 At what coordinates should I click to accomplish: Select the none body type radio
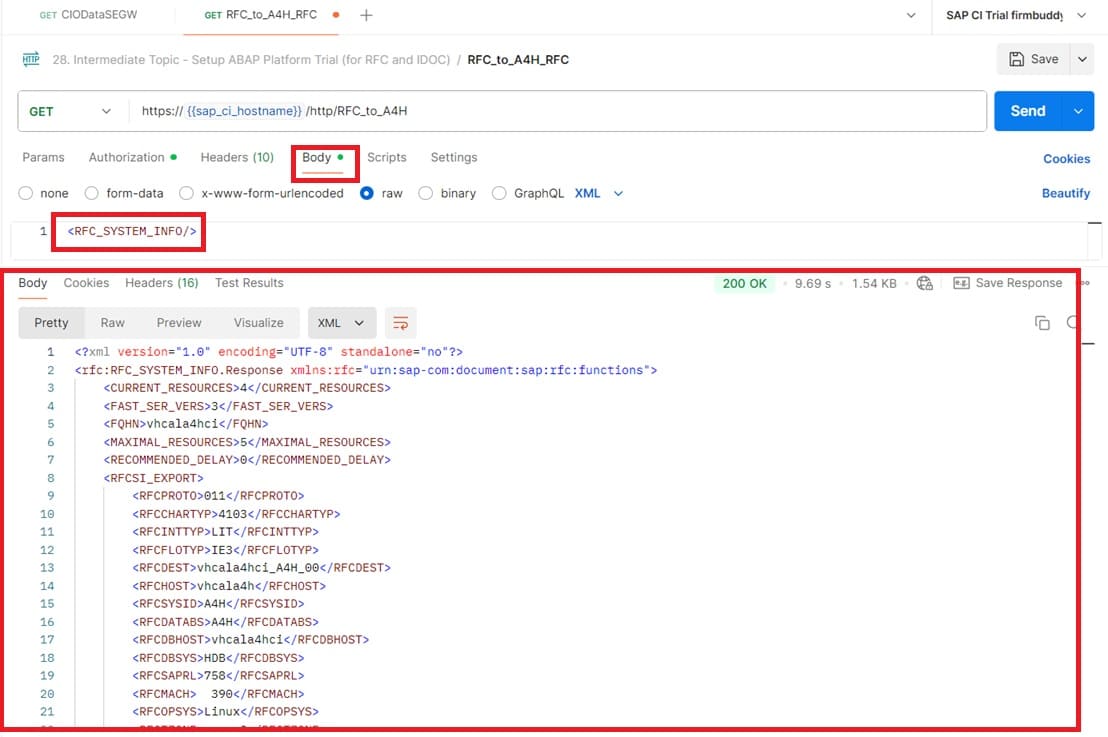pos(26,193)
